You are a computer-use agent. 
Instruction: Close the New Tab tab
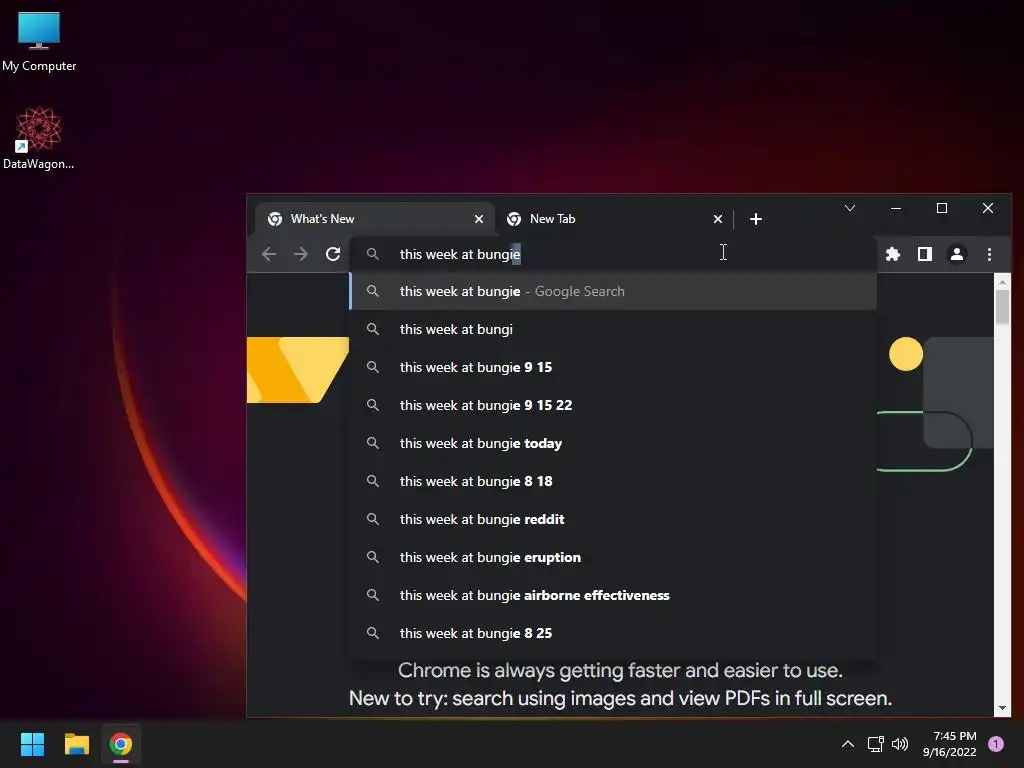point(718,219)
